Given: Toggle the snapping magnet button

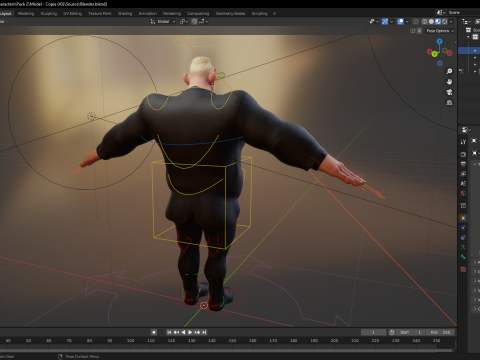Looking at the screenshot, I should tap(194, 21).
